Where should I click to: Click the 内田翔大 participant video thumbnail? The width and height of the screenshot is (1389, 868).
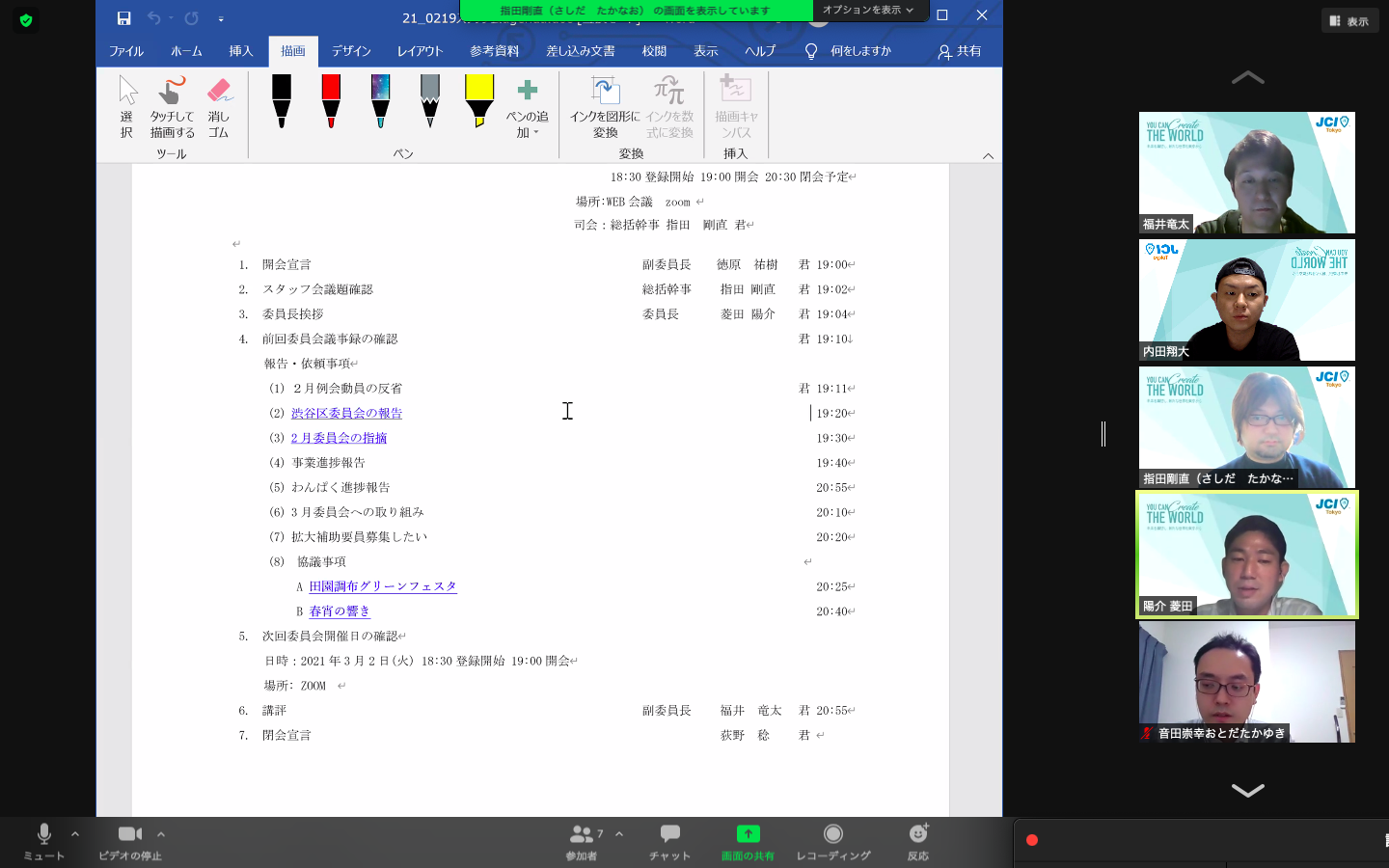click(1246, 300)
